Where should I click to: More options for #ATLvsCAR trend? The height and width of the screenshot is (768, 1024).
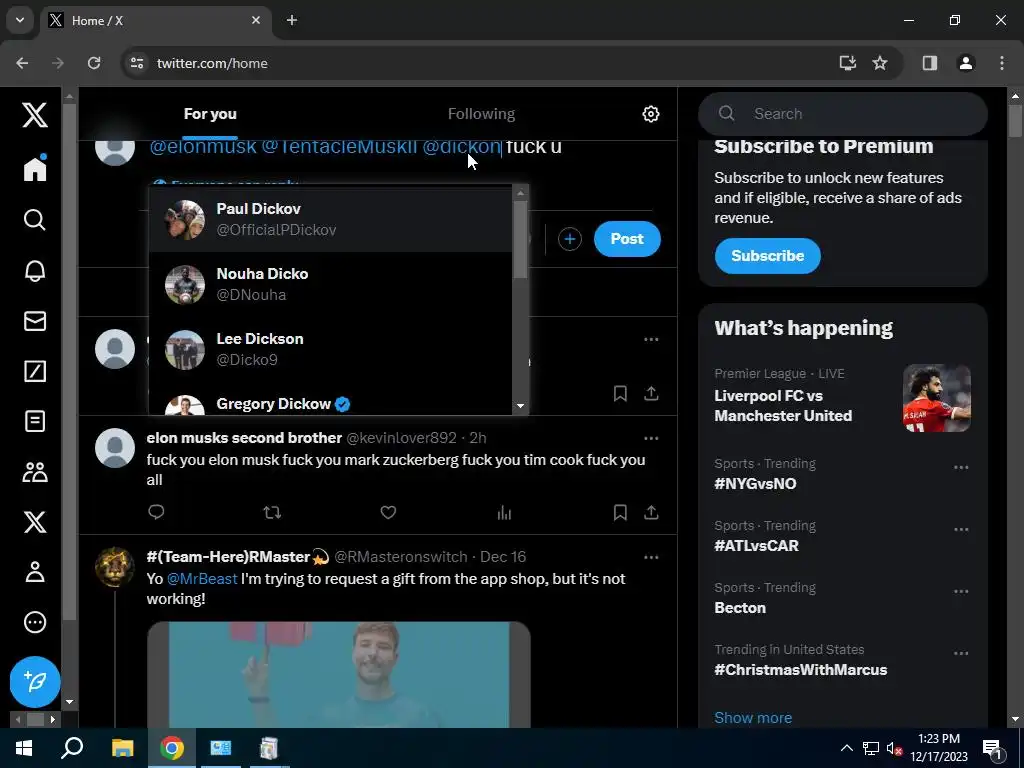pyautogui.click(x=961, y=530)
